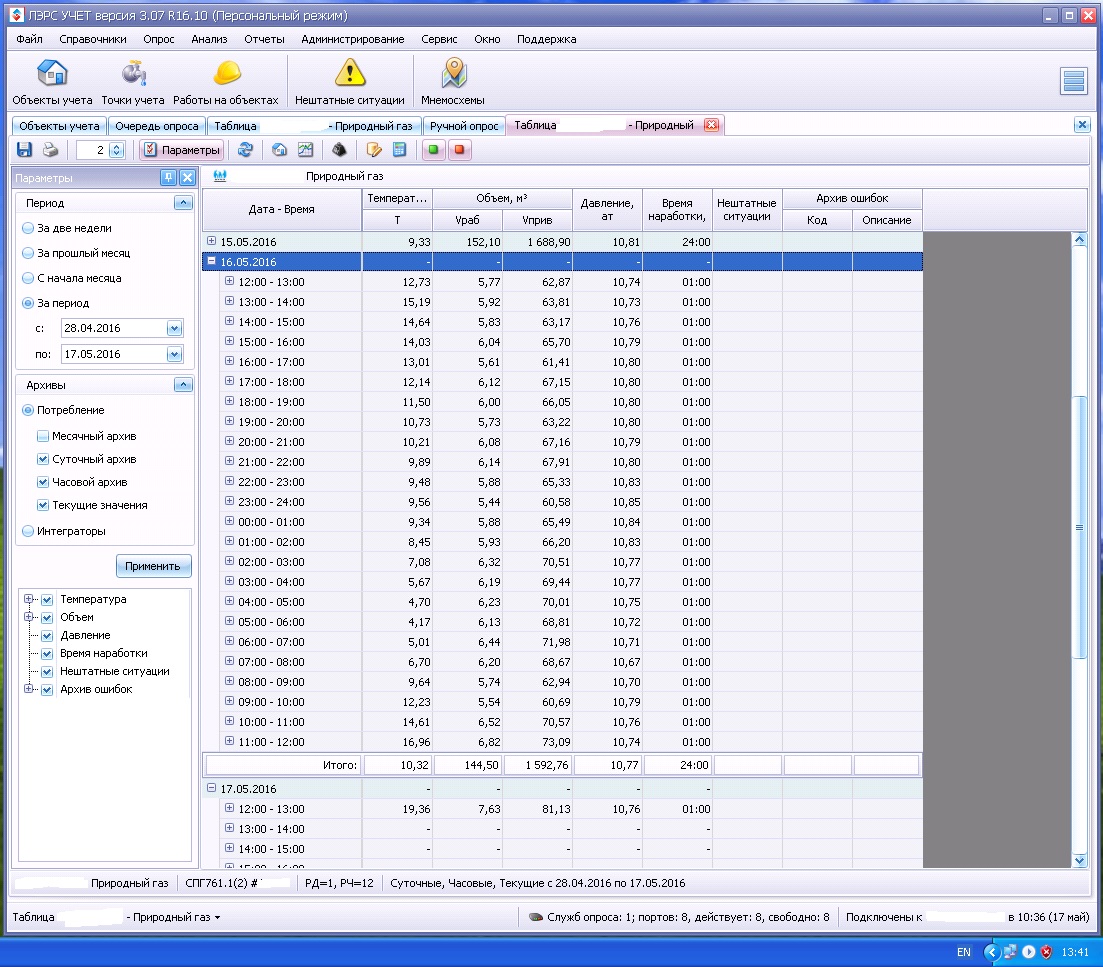Refresh data with the blue arrows icon

click(245, 150)
